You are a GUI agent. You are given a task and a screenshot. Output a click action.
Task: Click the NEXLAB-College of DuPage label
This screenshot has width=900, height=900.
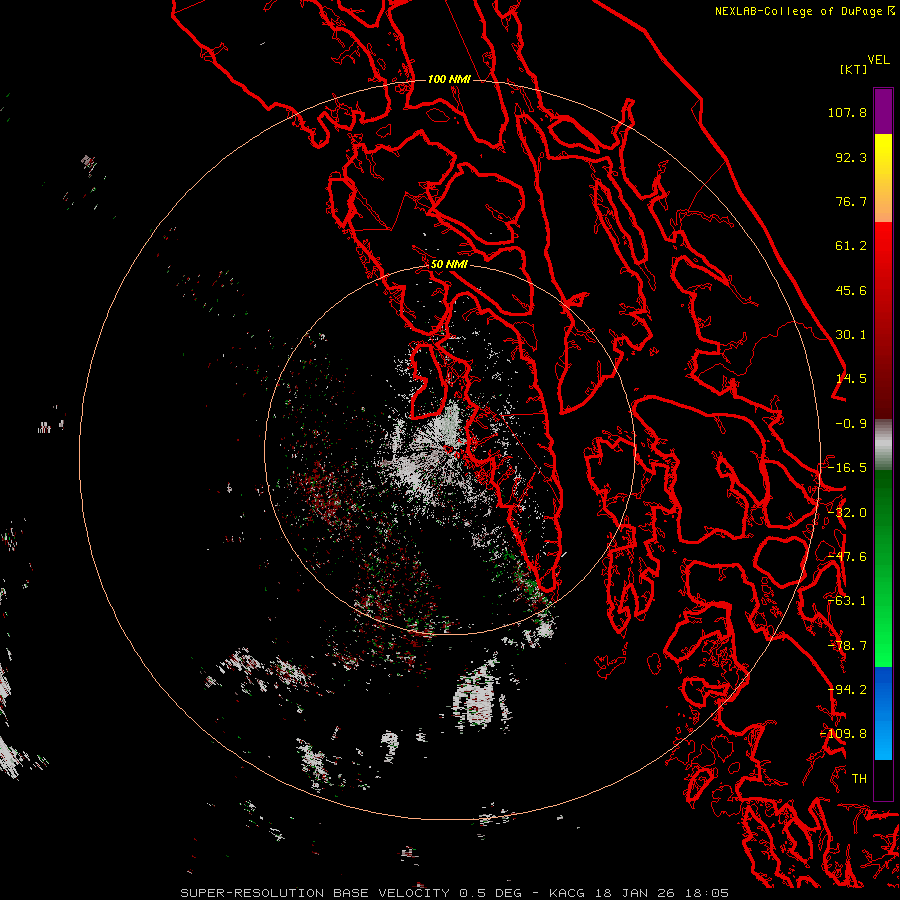coord(798,11)
